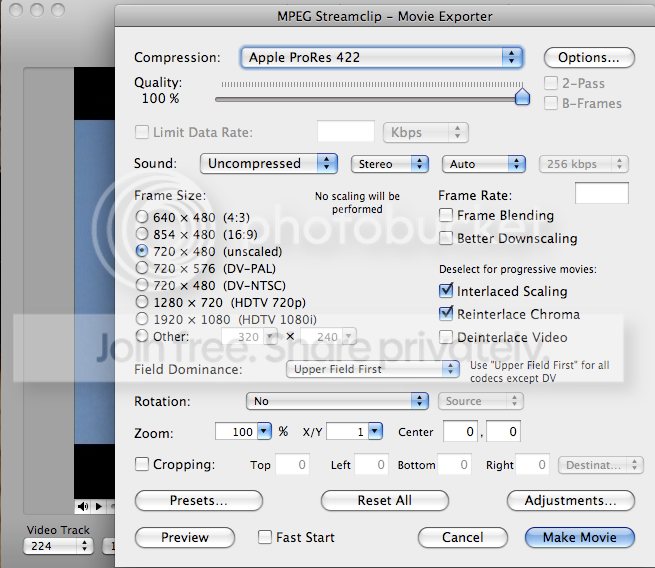Click the first Center coordinate field
655x568 pixels.
point(460,431)
